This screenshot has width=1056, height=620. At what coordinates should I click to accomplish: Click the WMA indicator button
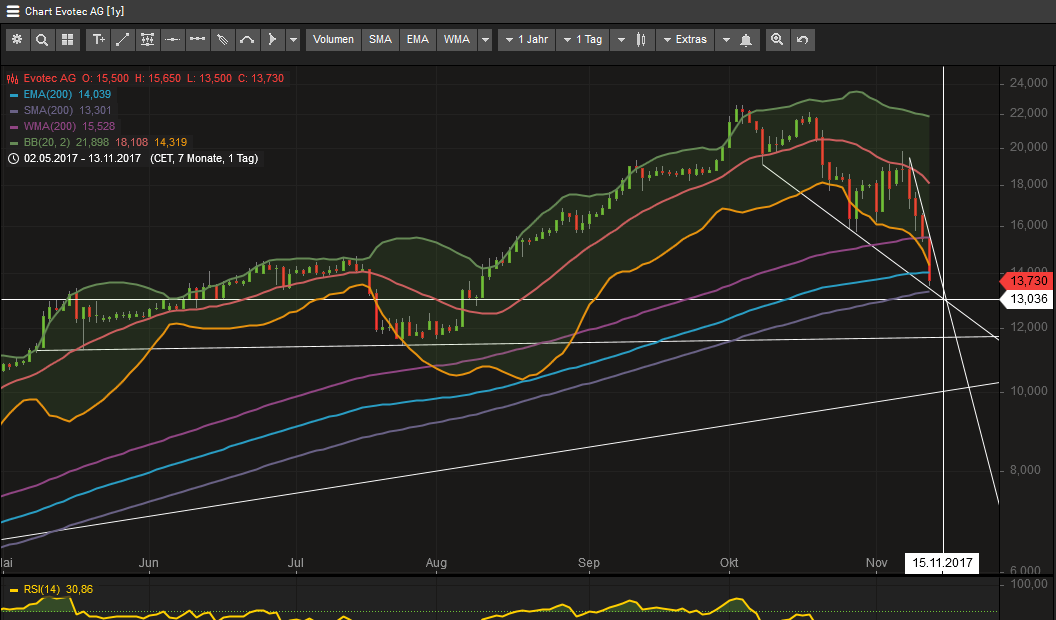click(457, 40)
